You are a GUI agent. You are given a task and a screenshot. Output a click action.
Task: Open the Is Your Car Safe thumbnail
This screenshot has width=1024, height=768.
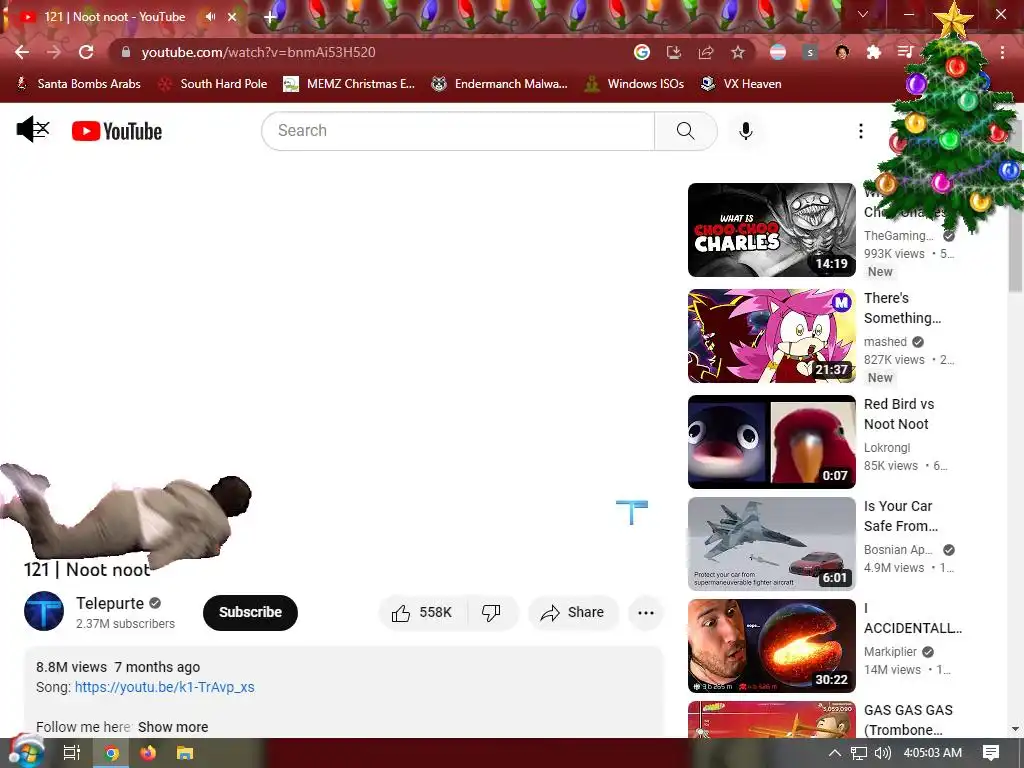771,544
